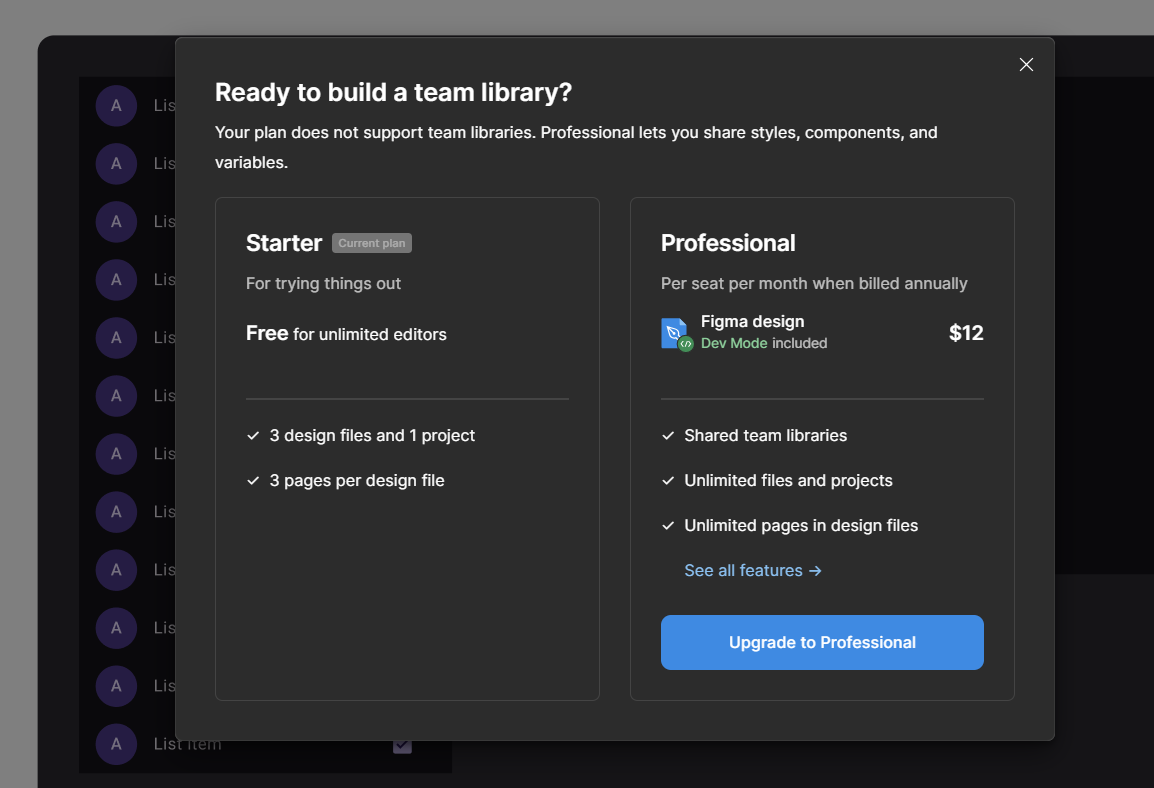Click the checkmark beside Unlimited pages in design files

(668, 525)
